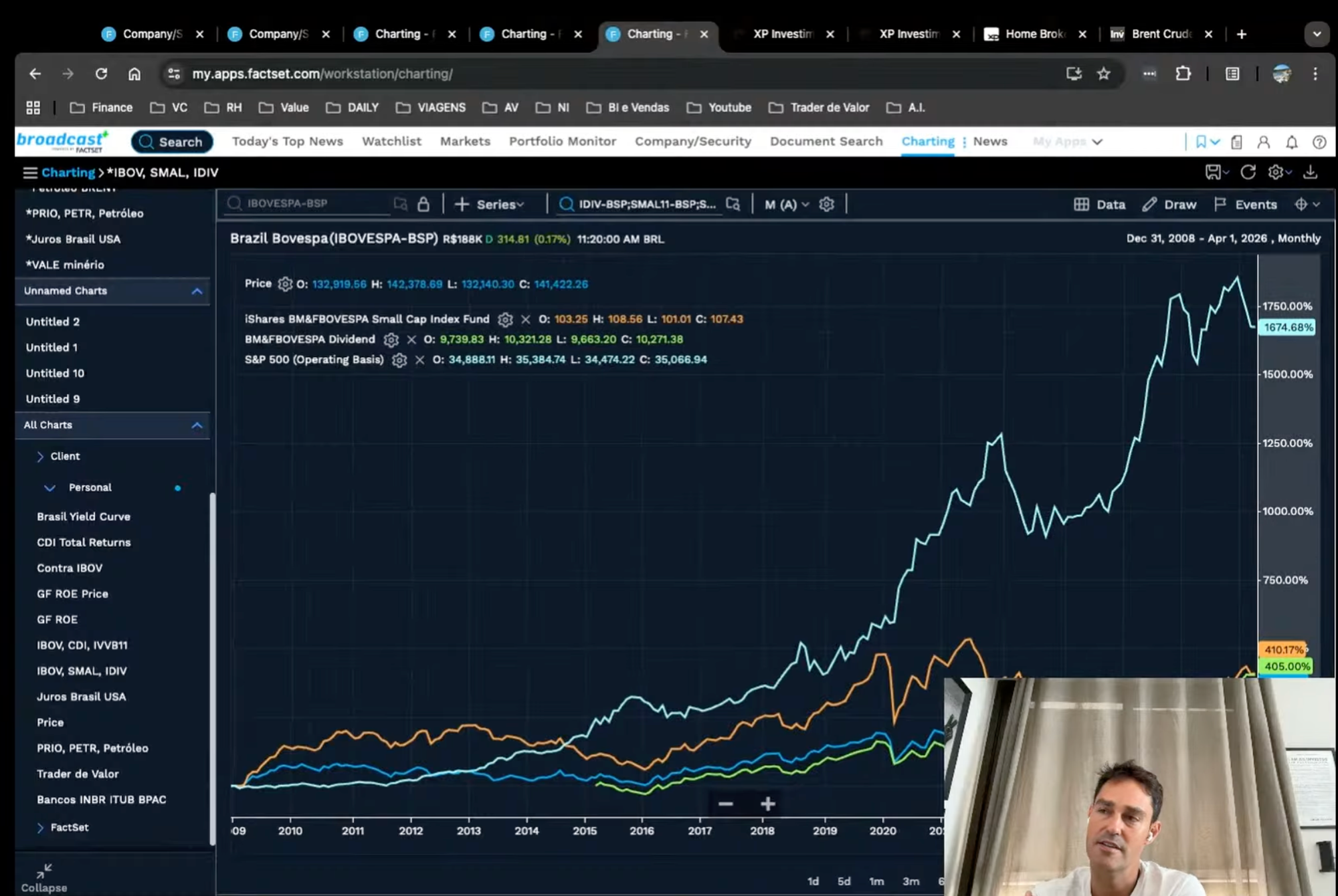This screenshot has width=1338, height=896.
Task: Click the lookup icon beside IBOVESPA-BSP field
Action: tap(400, 204)
